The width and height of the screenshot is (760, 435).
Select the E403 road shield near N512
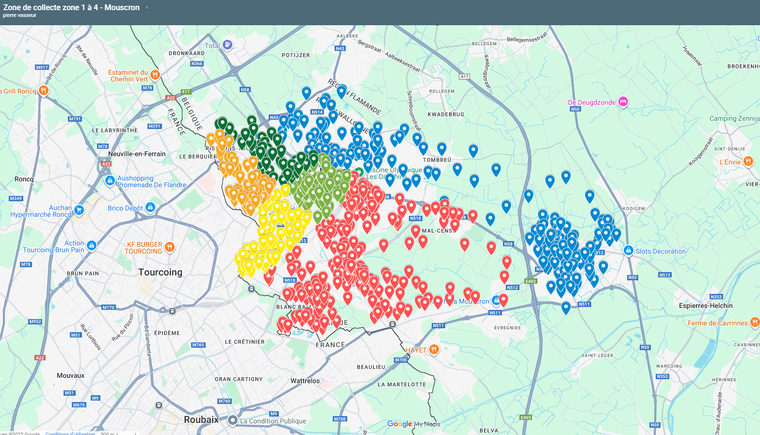click(x=531, y=281)
